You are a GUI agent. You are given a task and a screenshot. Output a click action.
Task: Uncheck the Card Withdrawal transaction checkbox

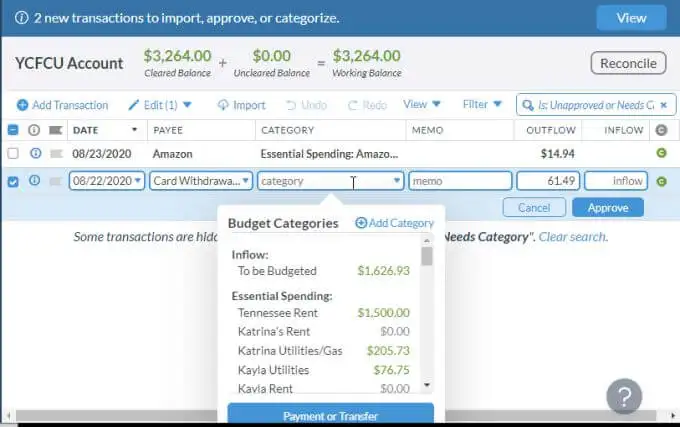pos(13,181)
